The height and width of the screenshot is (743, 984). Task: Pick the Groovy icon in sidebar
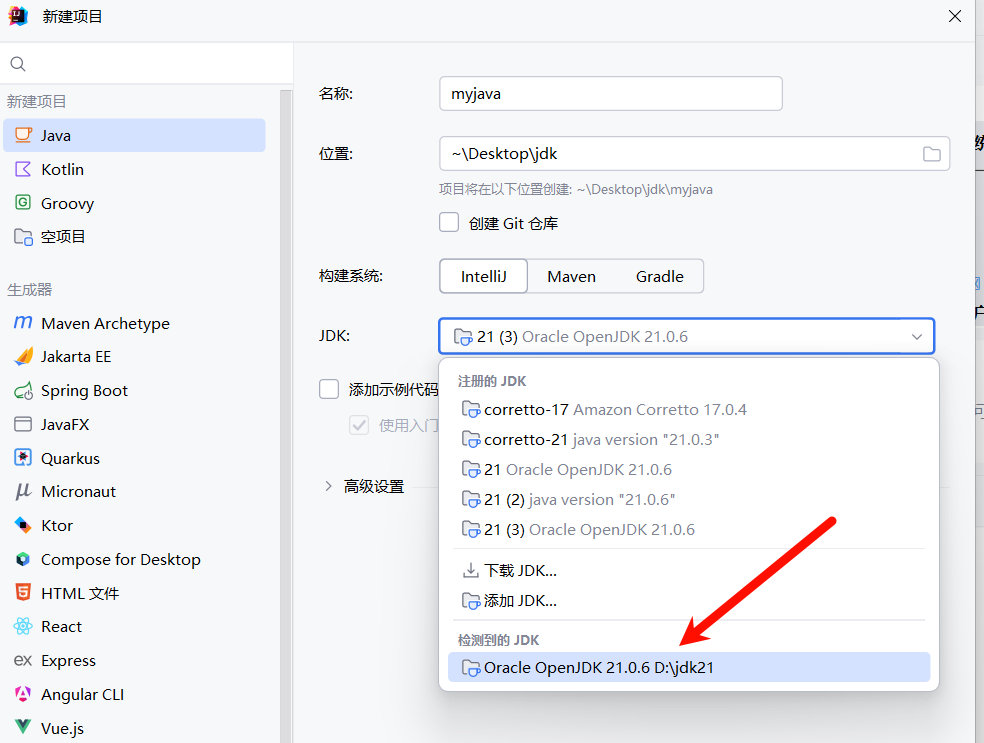tap(23, 203)
